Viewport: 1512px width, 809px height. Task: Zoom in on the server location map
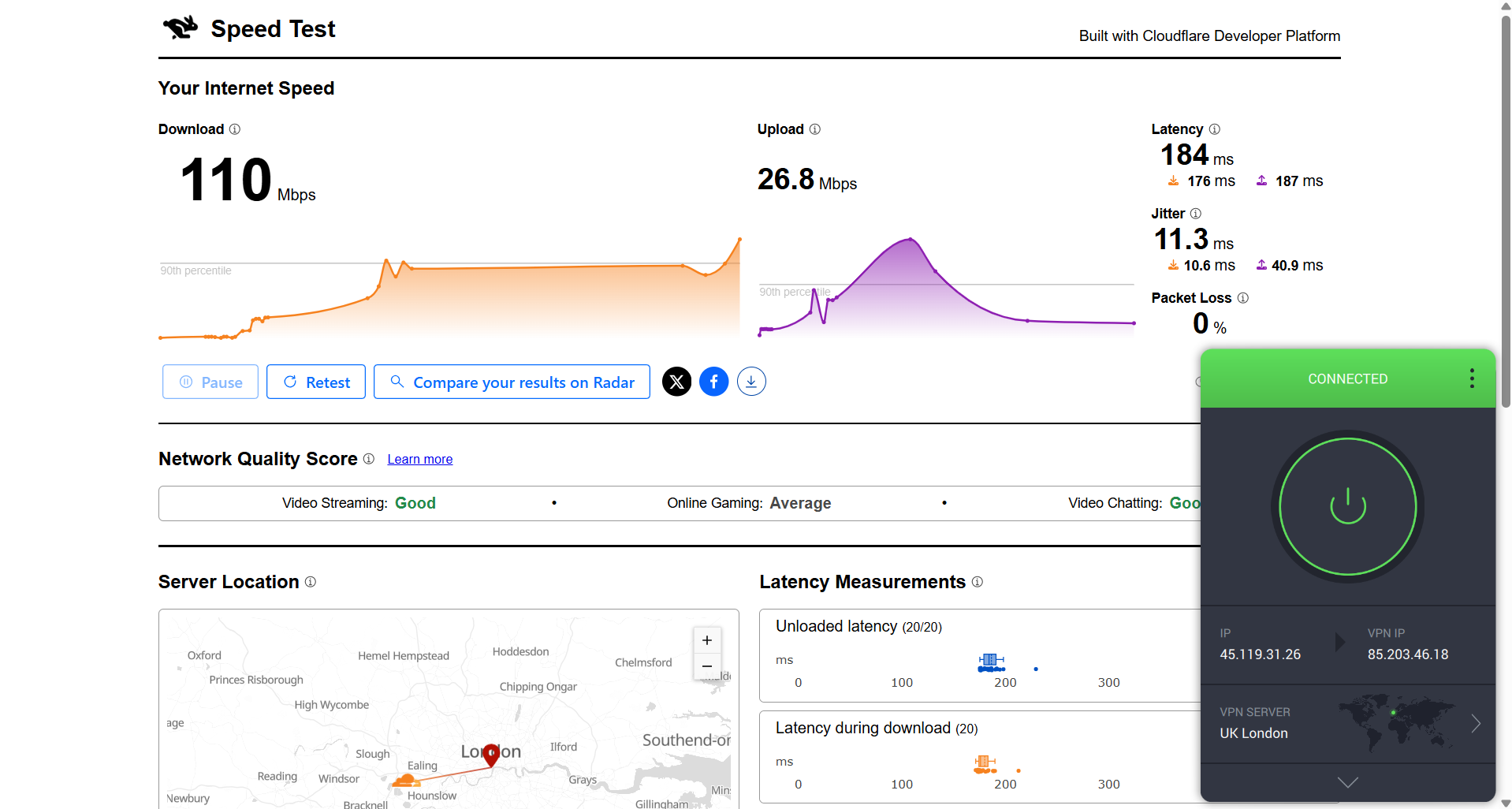tap(706, 639)
